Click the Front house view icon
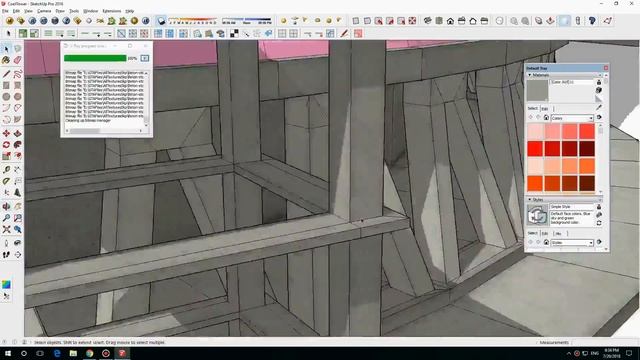Image resolution: width=640 pixels, height=360 pixels. coord(450,21)
